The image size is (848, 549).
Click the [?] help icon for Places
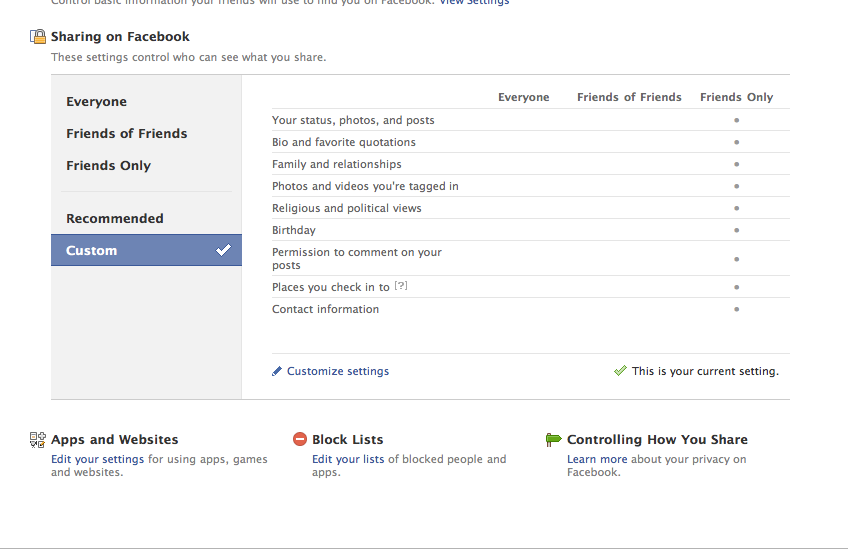pyautogui.click(x=401, y=286)
